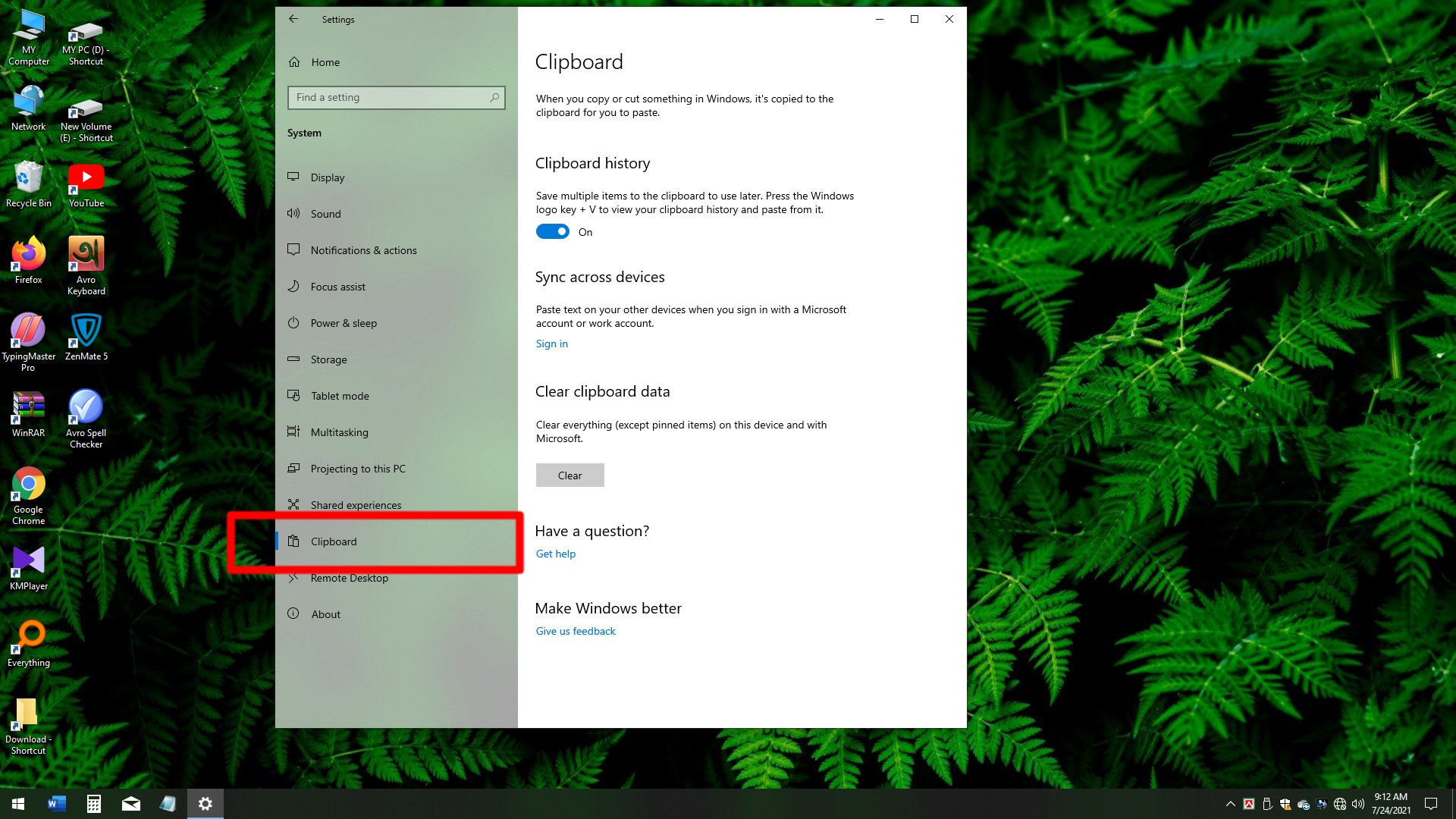Click the Clear clipboard data button
The image size is (1456, 819).
(570, 475)
